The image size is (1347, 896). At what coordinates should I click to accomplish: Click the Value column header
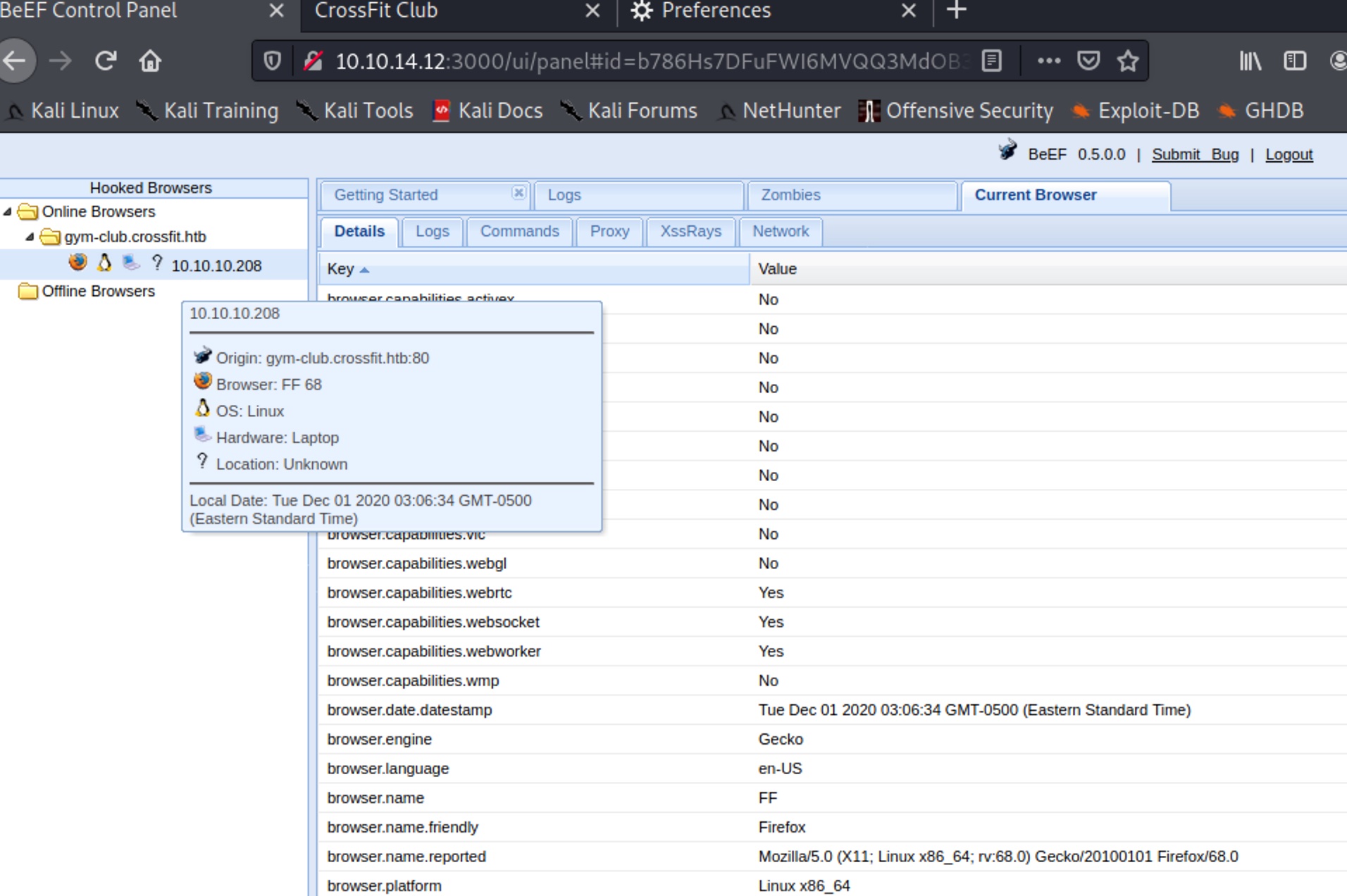click(x=1050, y=269)
